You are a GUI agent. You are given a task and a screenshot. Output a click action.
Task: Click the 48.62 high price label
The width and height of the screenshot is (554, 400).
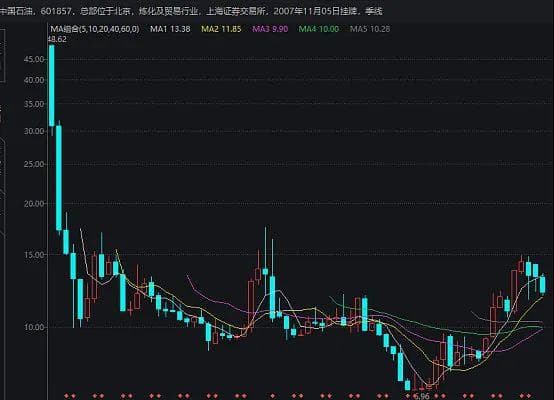coord(57,39)
